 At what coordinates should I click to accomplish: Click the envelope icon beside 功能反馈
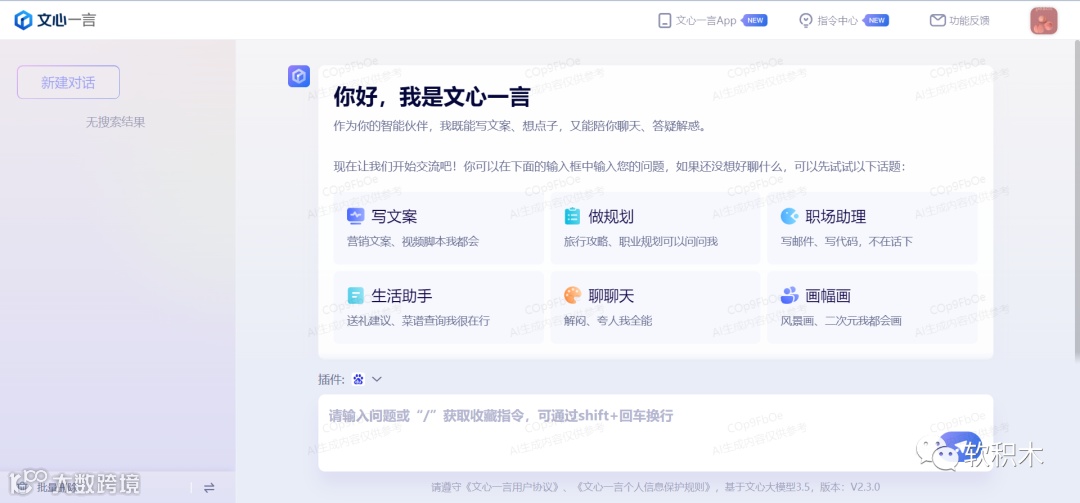(x=937, y=21)
